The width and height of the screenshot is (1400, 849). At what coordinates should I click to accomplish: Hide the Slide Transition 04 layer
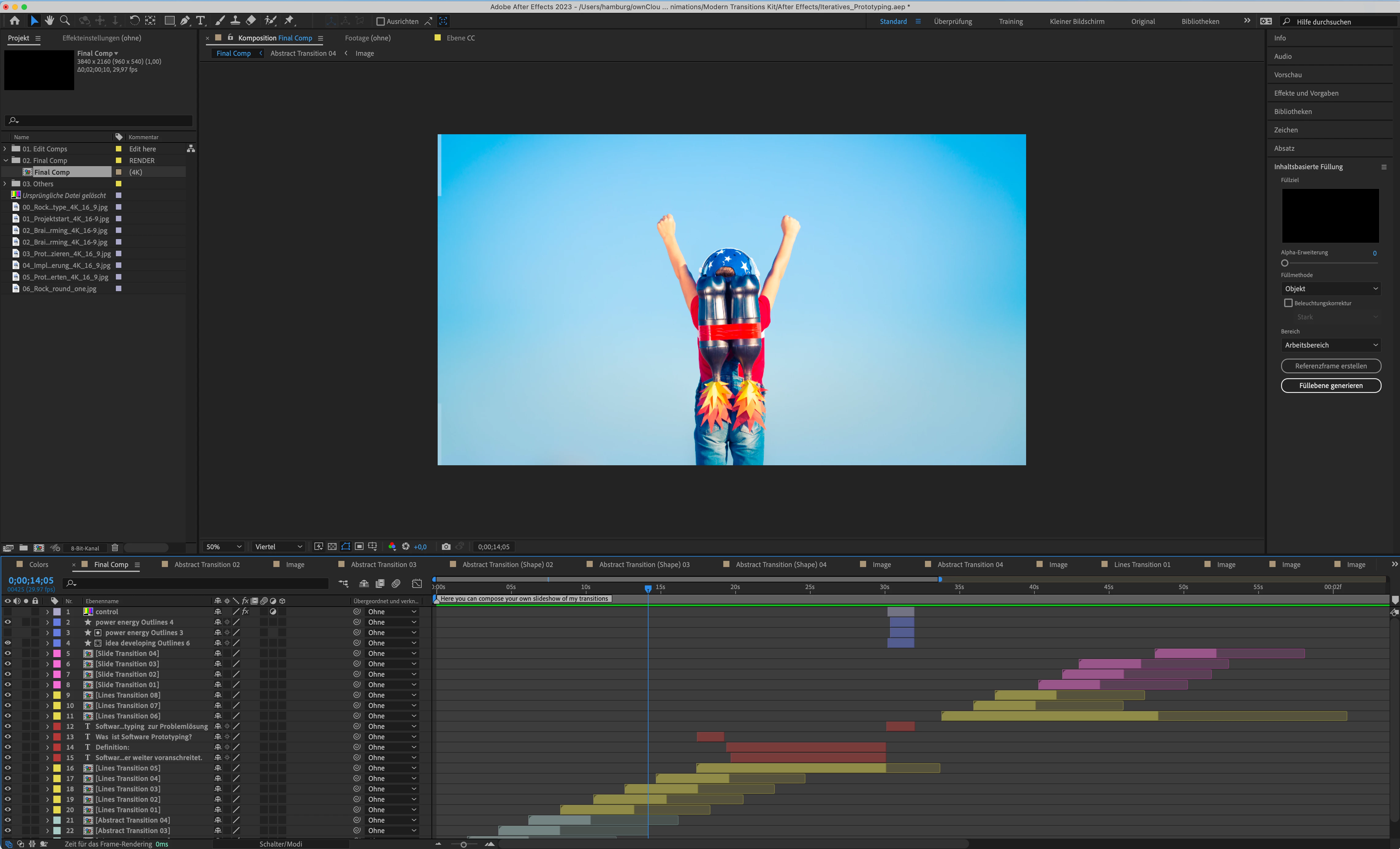[x=8, y=653]
